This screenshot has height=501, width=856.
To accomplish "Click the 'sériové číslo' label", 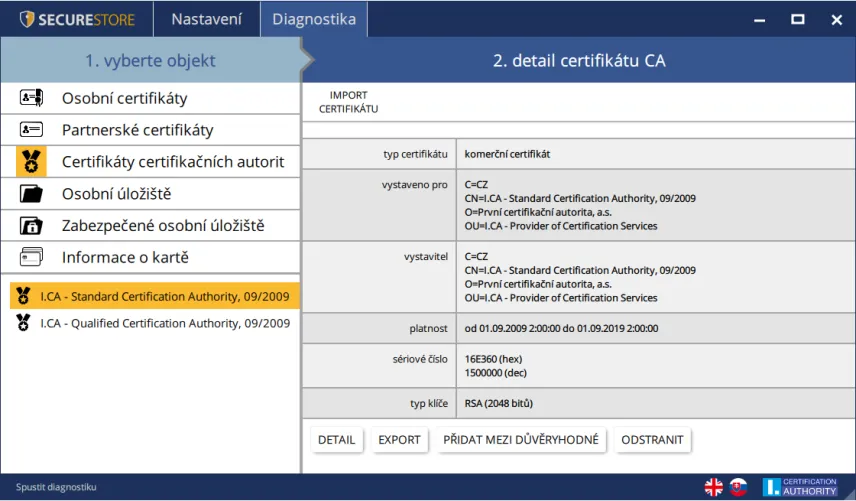I will [420, 359].
